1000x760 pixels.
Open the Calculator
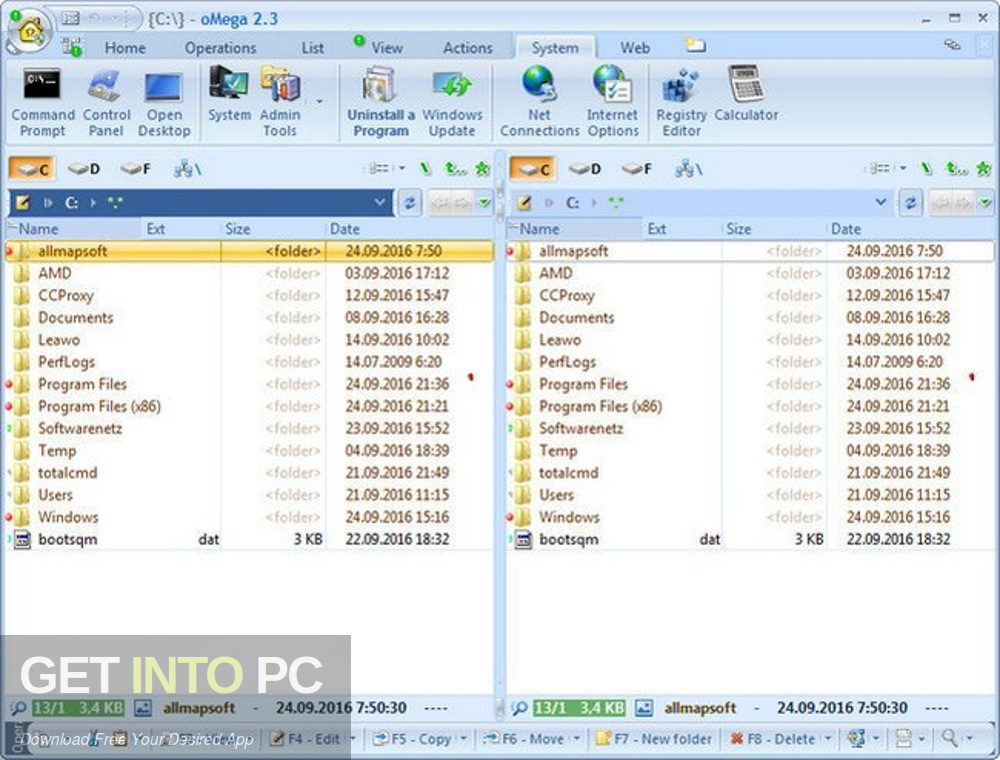tap(746, 94)
